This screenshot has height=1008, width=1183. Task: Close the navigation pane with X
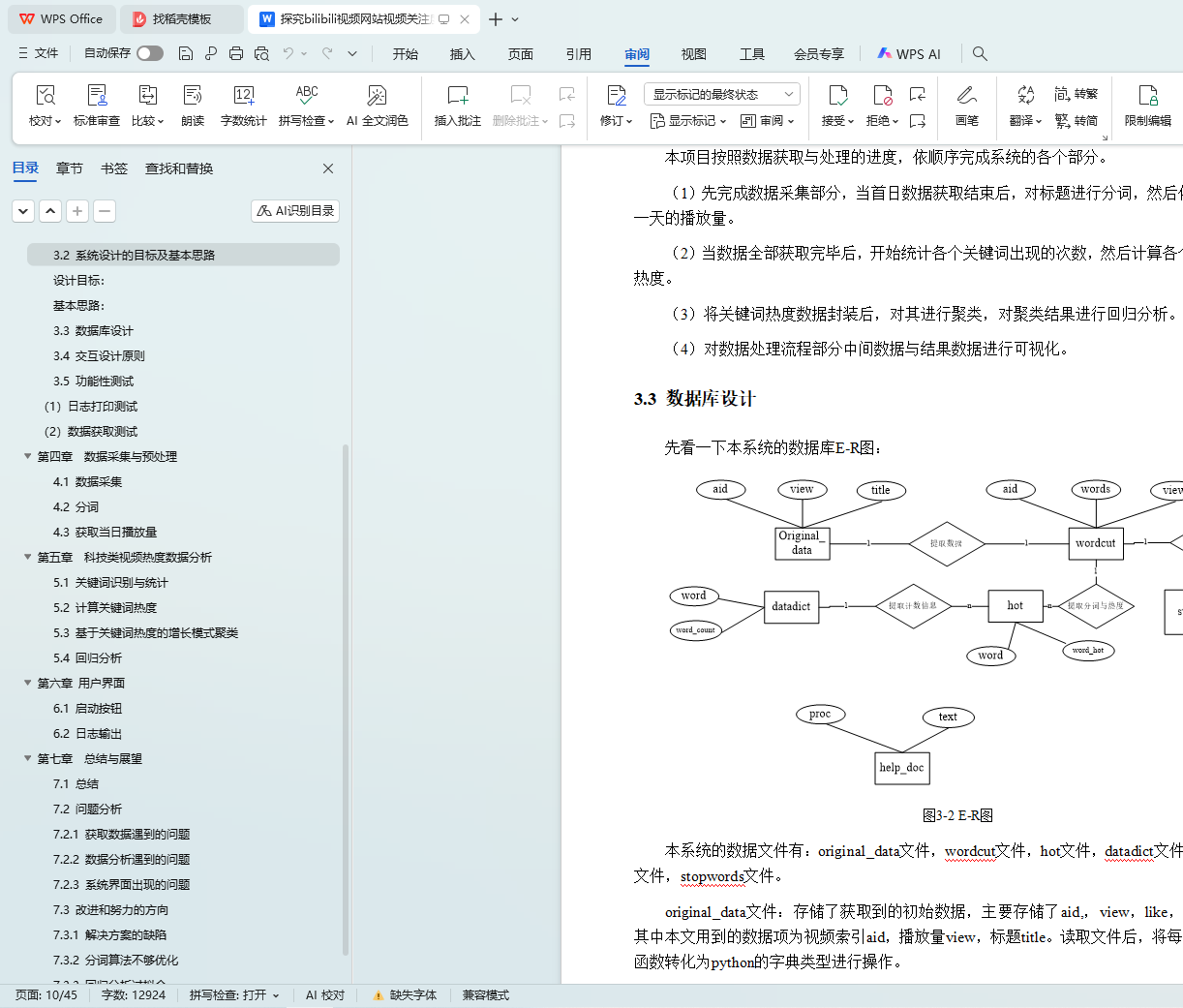[x=328, y=168]
